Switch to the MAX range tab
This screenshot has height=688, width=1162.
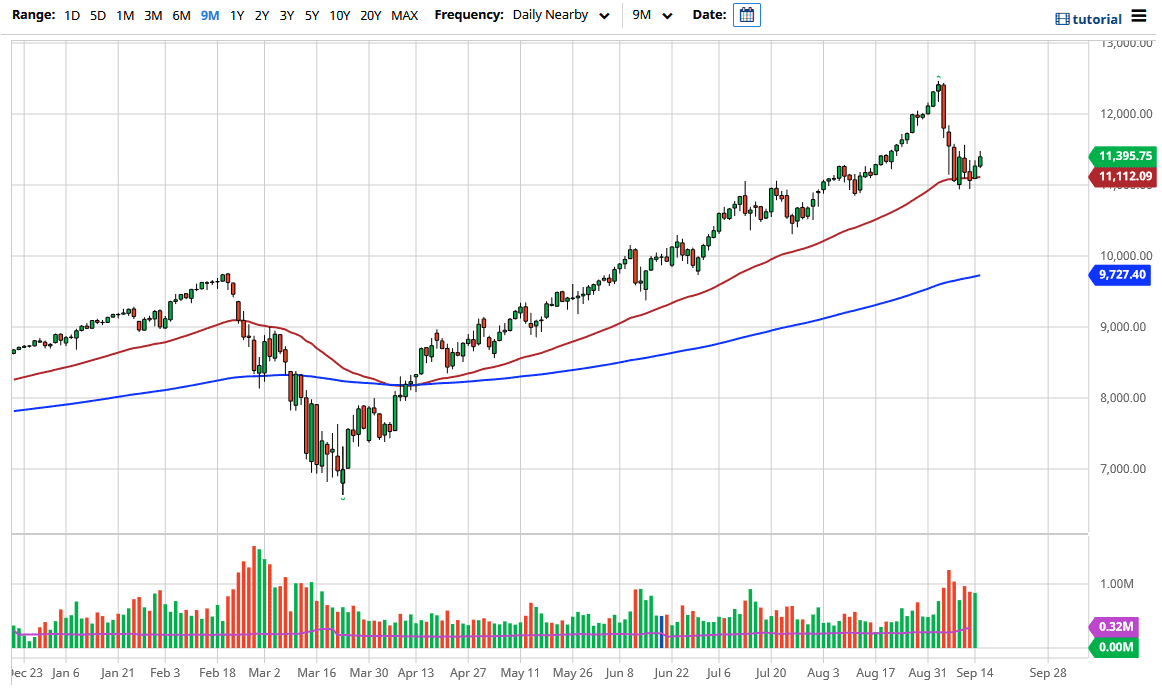(404, 16)
